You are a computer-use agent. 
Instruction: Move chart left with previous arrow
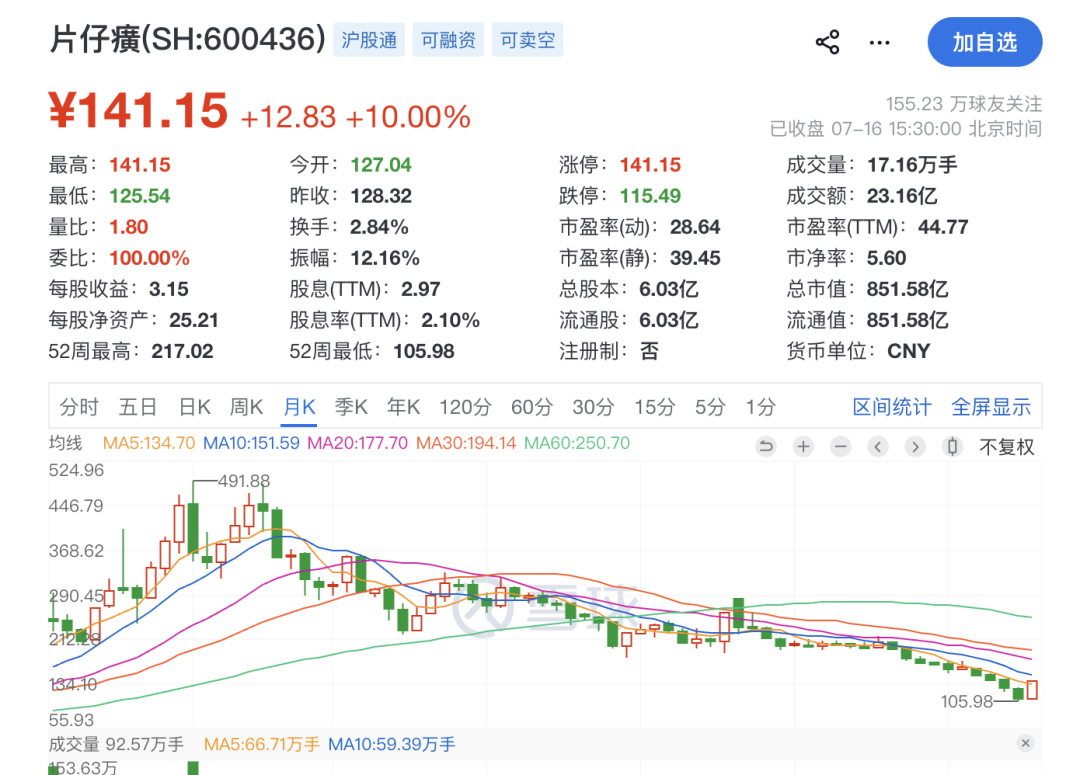[x=878, y=447]
